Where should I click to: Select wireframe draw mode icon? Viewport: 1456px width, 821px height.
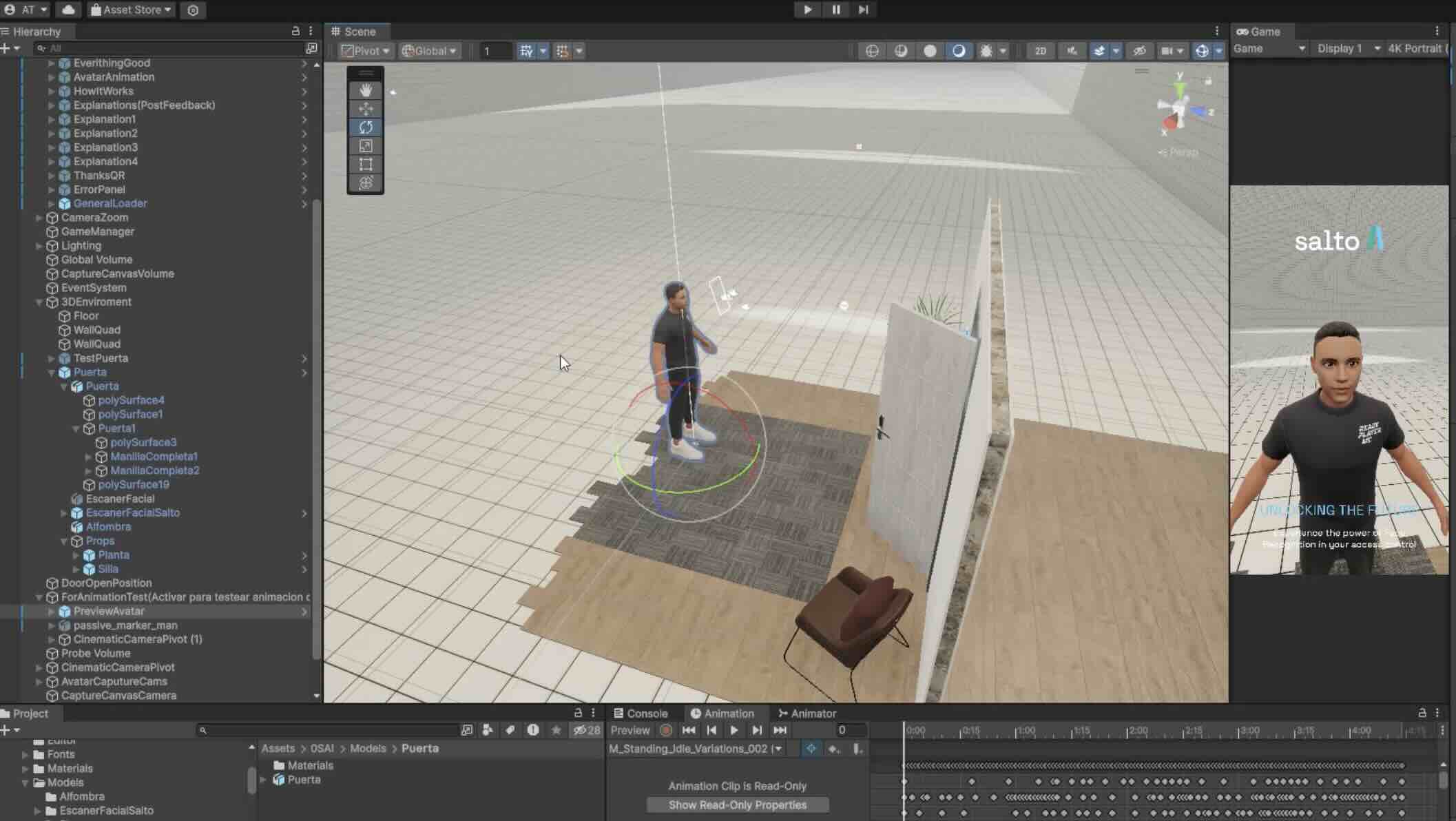pyautogui.click(x=872, y=51)
